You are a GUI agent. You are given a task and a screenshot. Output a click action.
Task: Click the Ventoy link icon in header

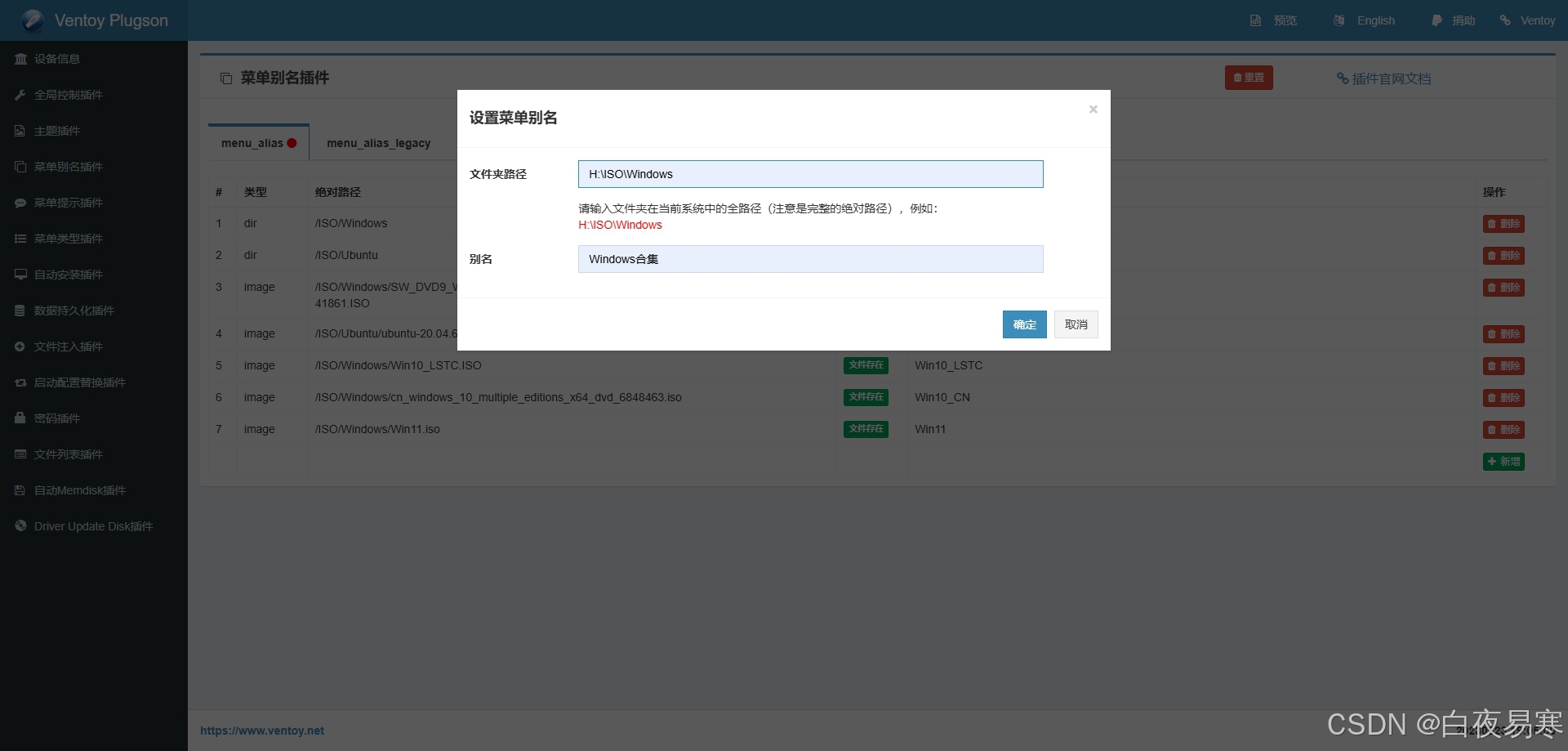point(1505,20)
